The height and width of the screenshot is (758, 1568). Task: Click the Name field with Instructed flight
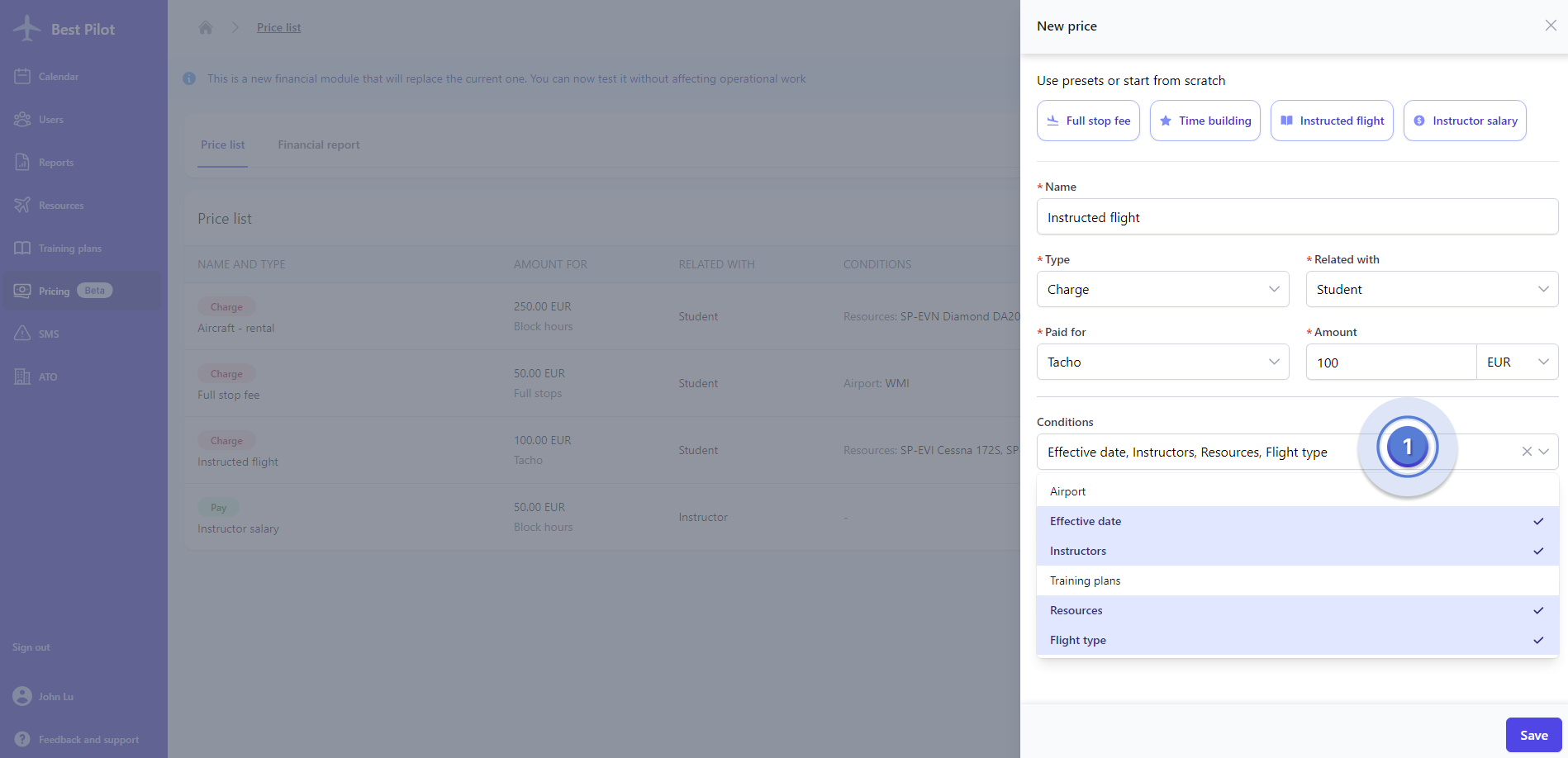click(x=1297, y=217)
